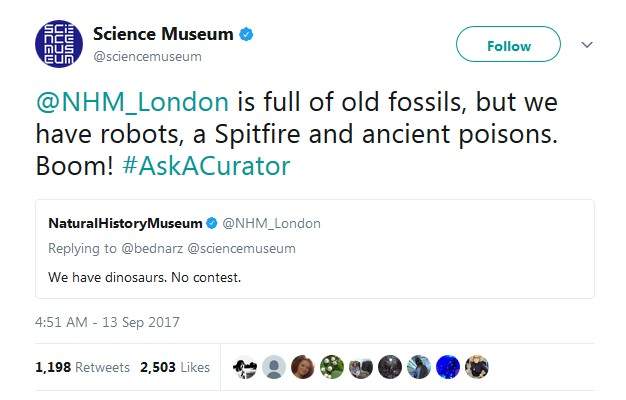Expand the tweet options chevron menu

click(588, 45)
